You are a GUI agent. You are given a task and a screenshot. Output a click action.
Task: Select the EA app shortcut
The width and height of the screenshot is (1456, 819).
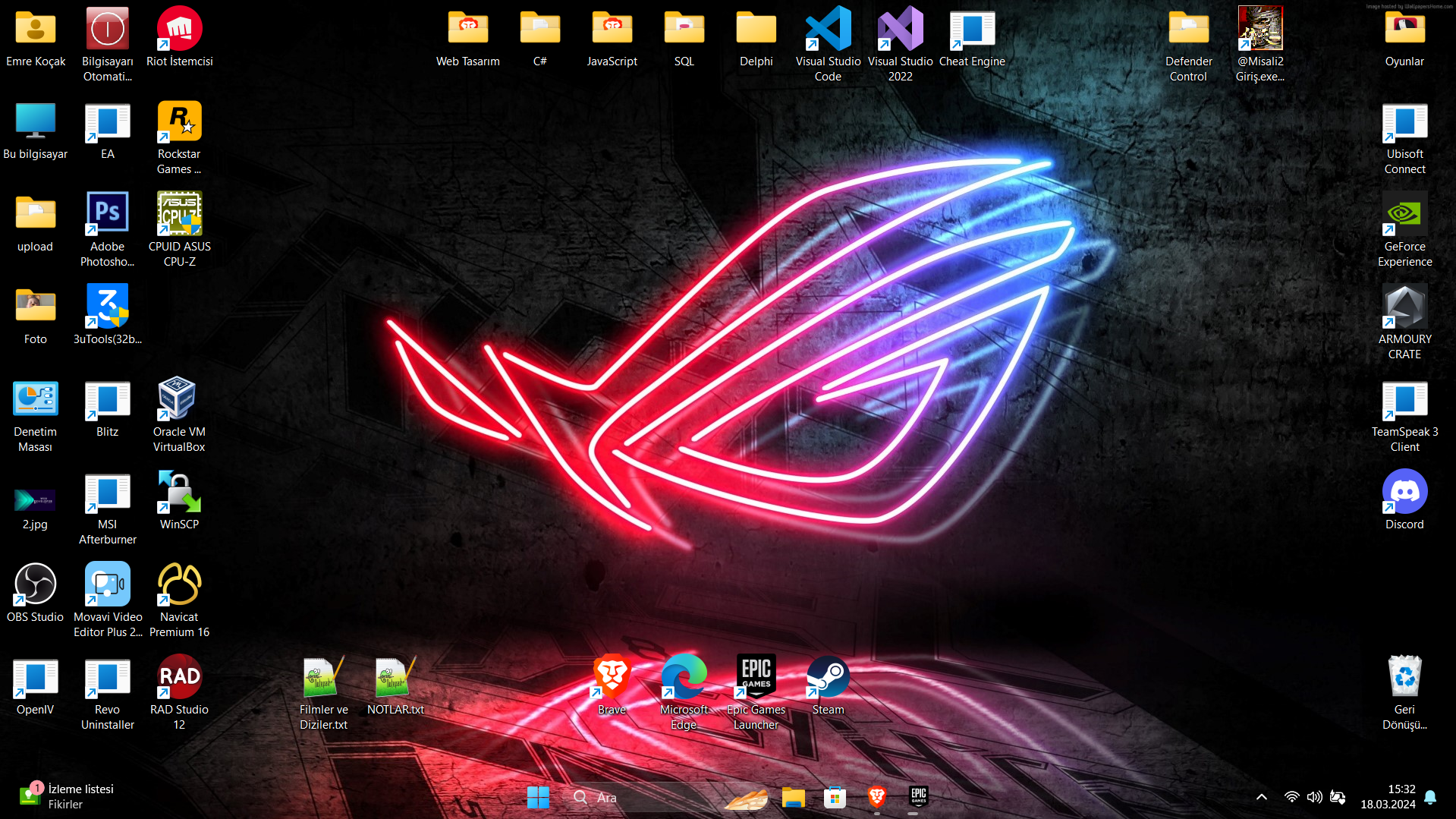pos(108,131)
